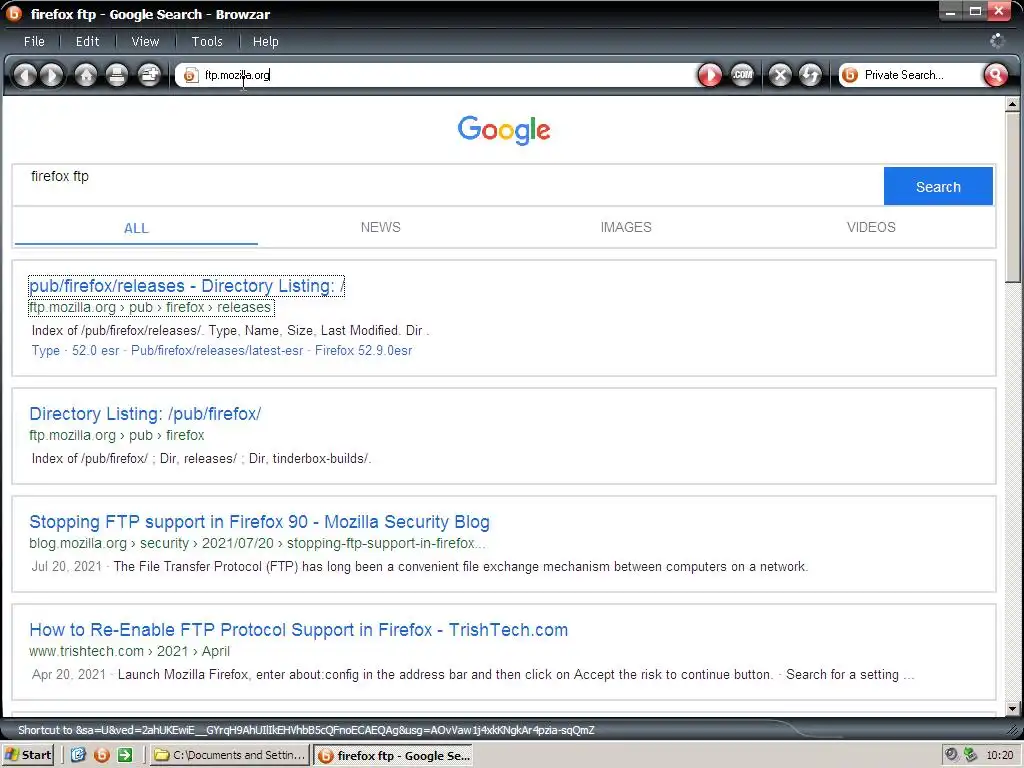Click the firefox ftp - Google Search taskbar button

(393, 756)
